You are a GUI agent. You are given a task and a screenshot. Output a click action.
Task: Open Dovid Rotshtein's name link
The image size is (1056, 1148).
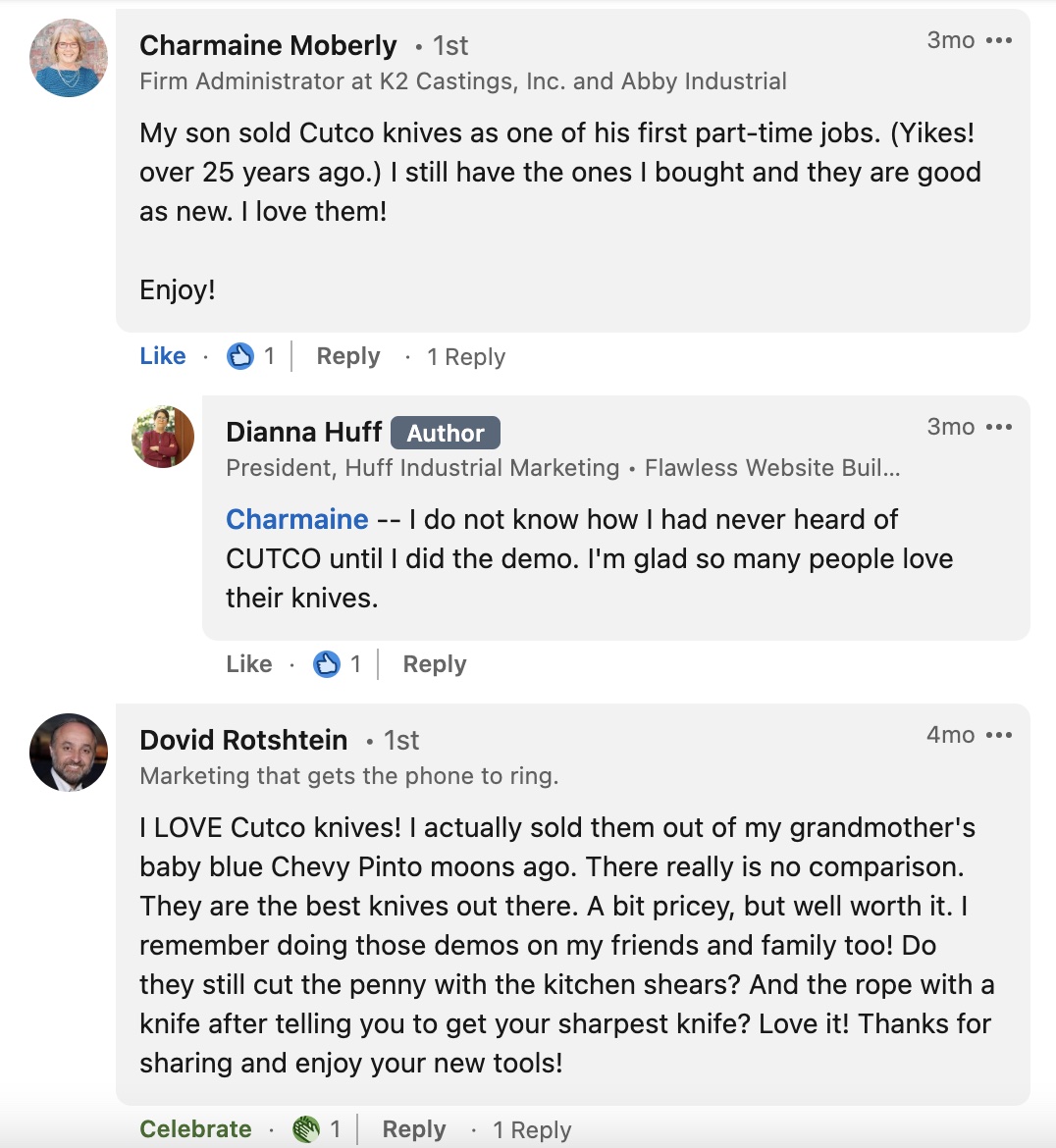coord(243,740)
